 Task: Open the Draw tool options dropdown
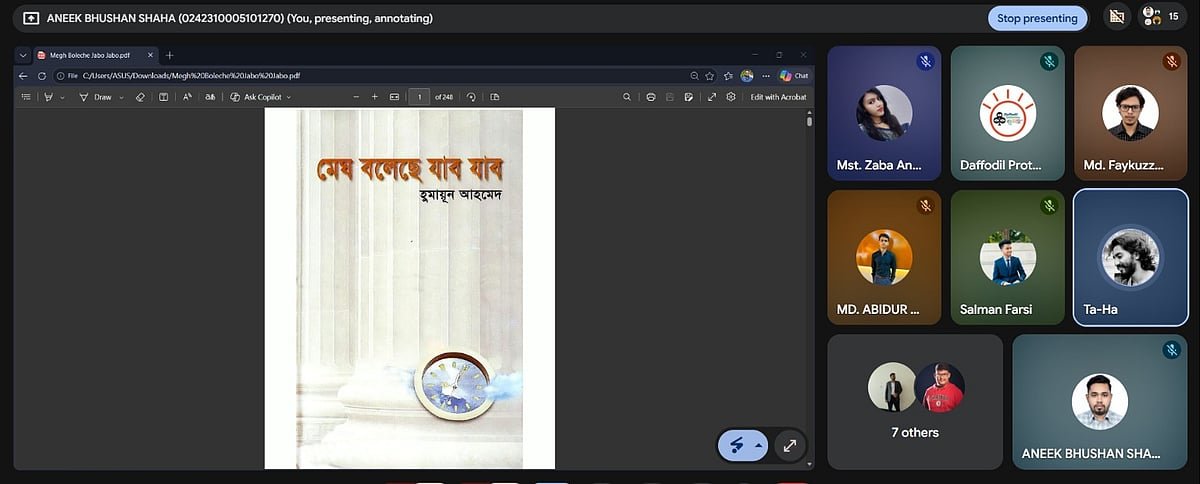coord(121,97)
